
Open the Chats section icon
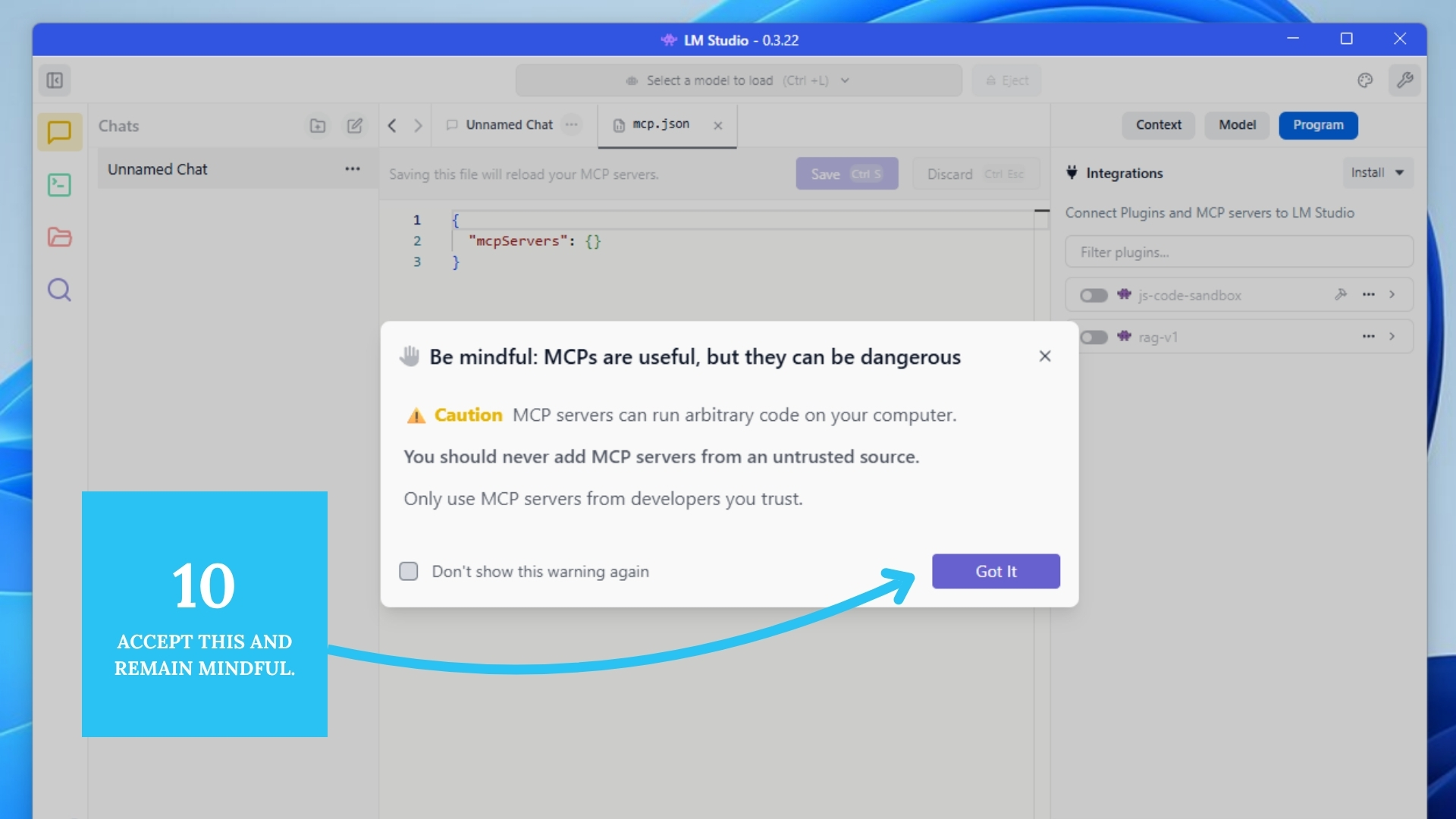pos(59,133)
